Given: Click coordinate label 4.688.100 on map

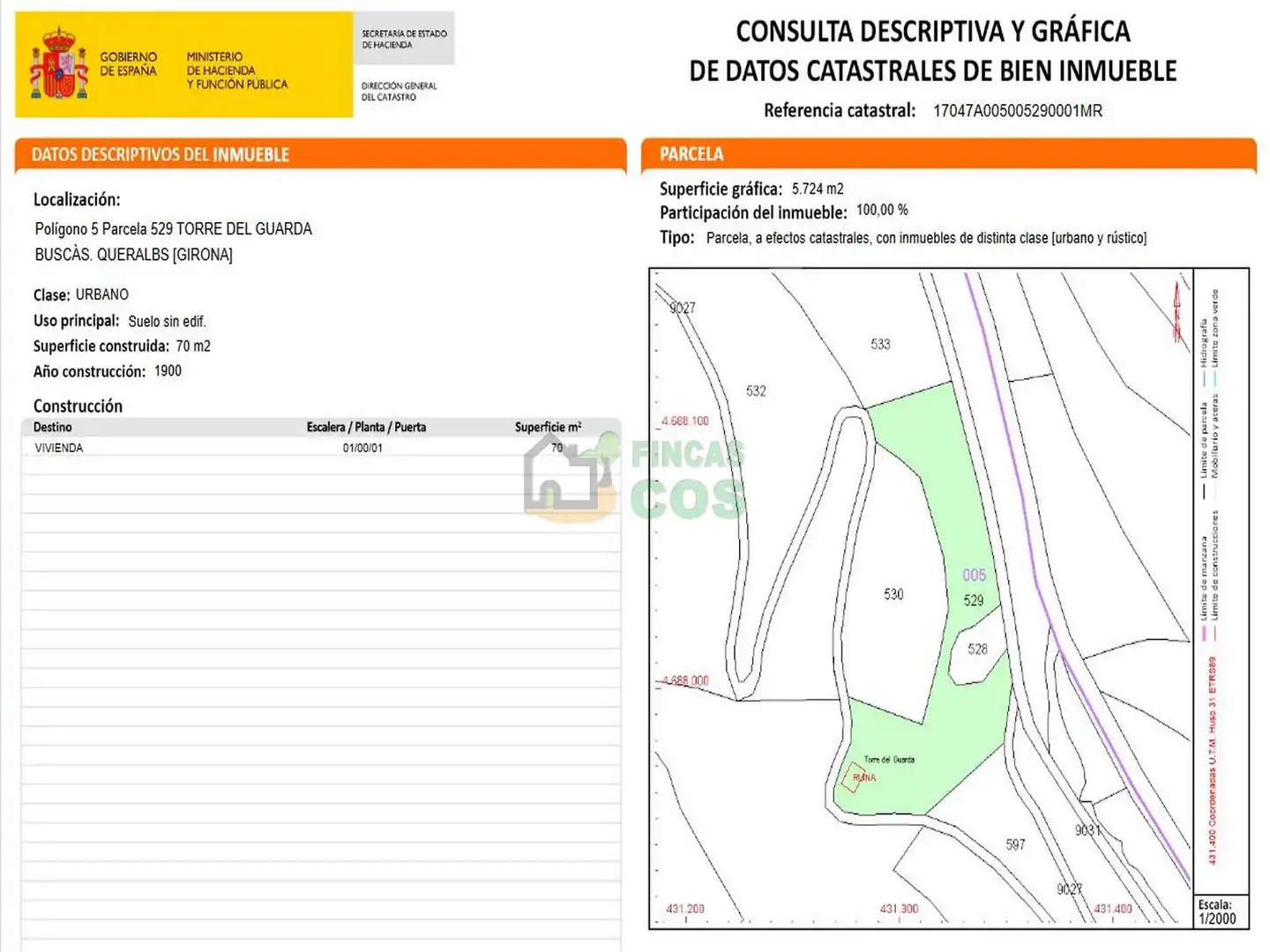Looking at the screenshot, I should pyautogui.click(x=685, y=421).
